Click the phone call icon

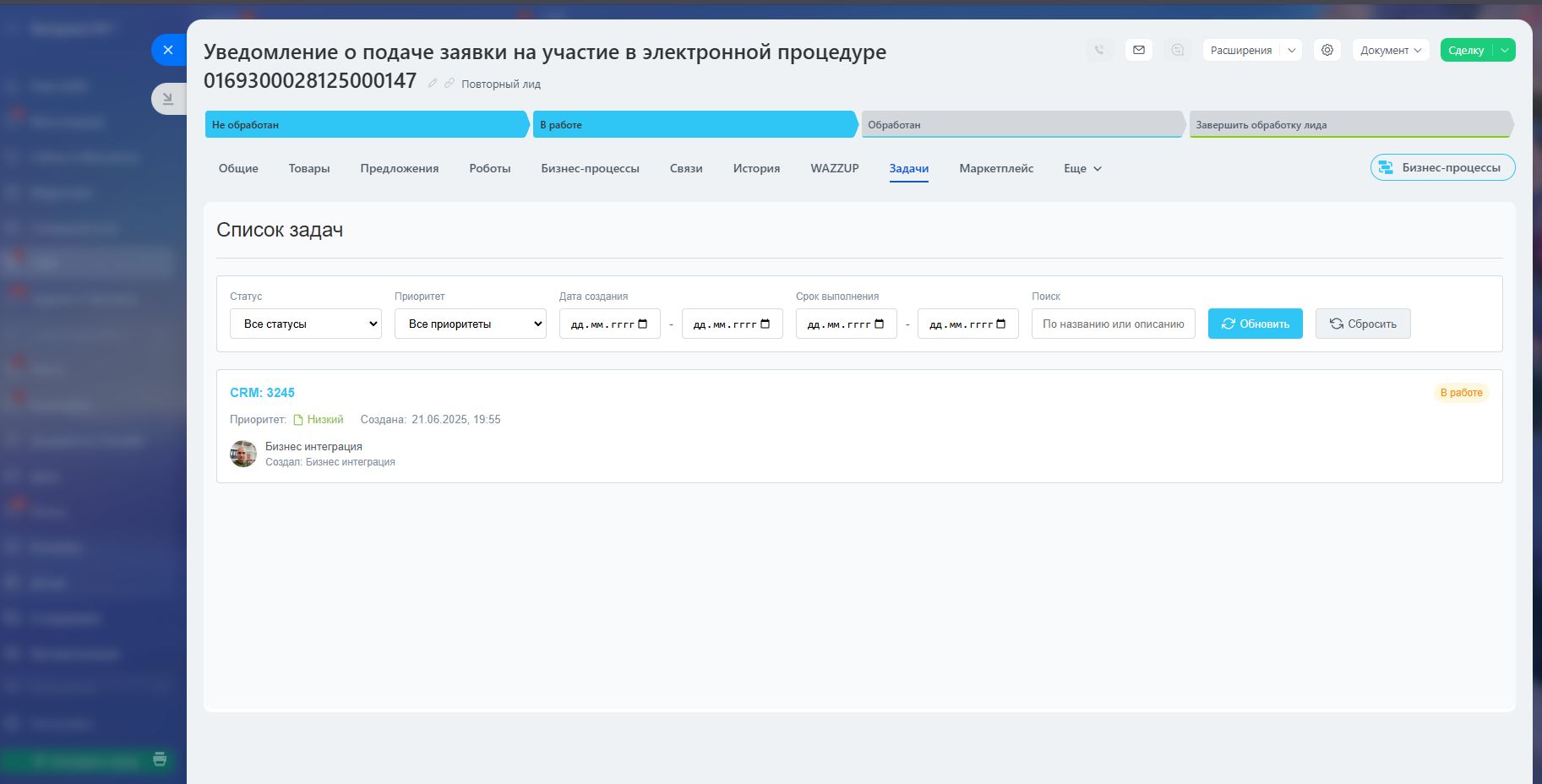tap(1099, 50)
